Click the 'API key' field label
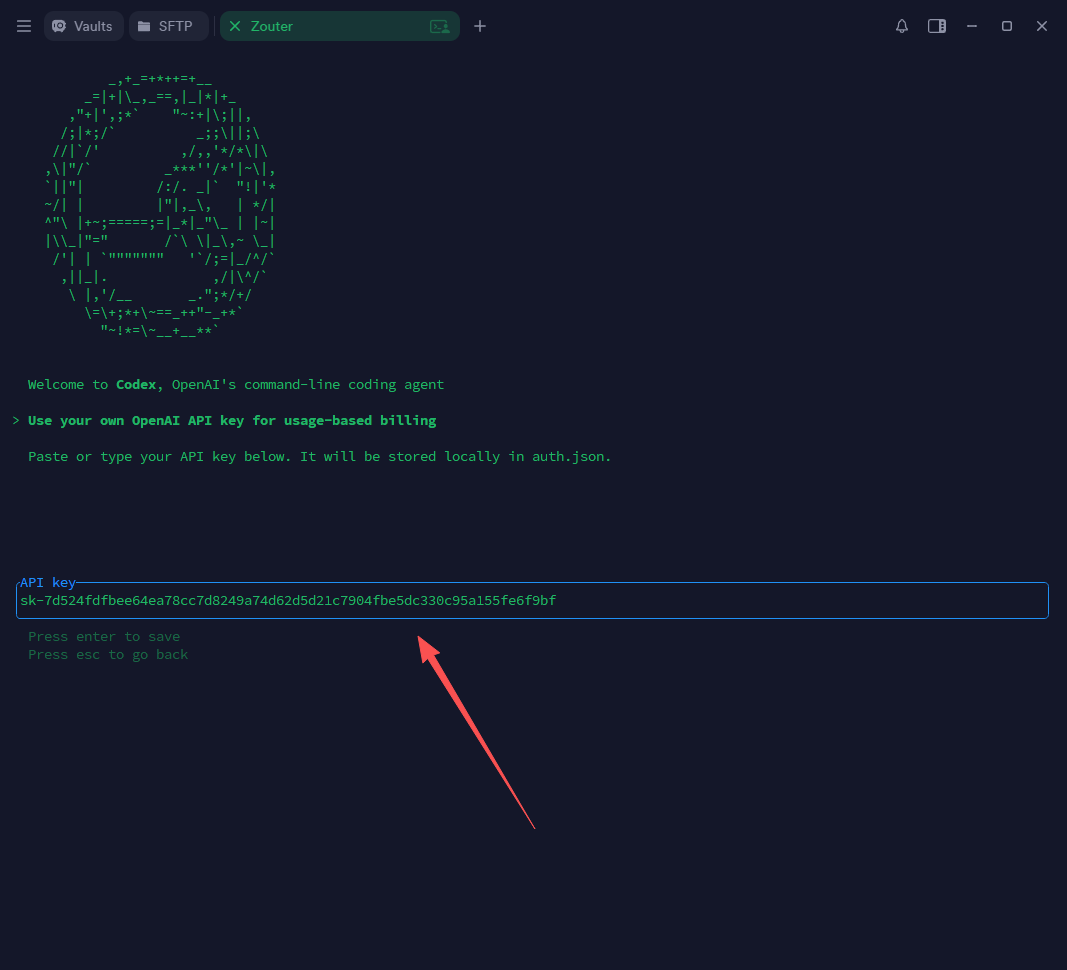Image resolution: width=1067 pixels, height=970 pixels. pyautogui.click(x=48, y=583)
